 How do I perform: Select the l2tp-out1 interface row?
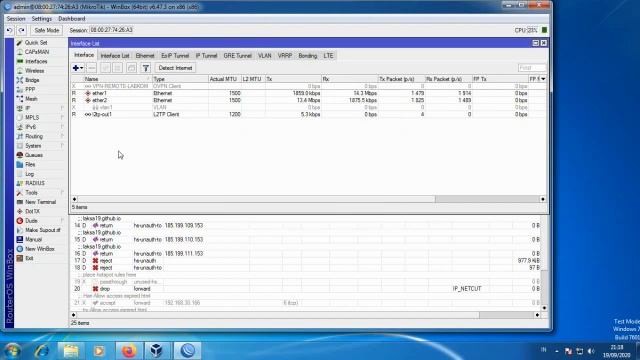pyautogui.click(x=309, y=114)
